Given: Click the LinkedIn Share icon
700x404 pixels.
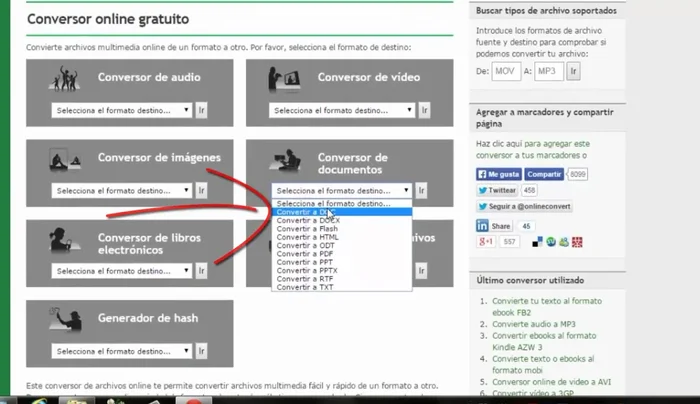Looking at the screenshot, I should coord(482,225).
